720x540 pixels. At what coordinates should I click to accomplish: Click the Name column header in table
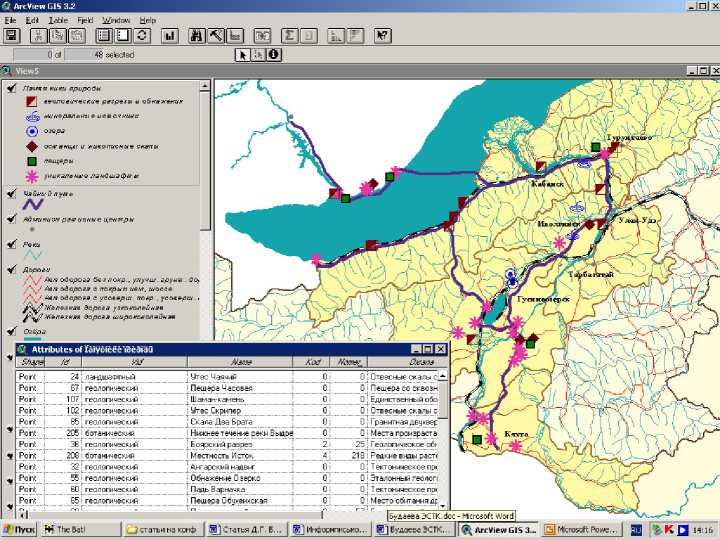[240, 362]
